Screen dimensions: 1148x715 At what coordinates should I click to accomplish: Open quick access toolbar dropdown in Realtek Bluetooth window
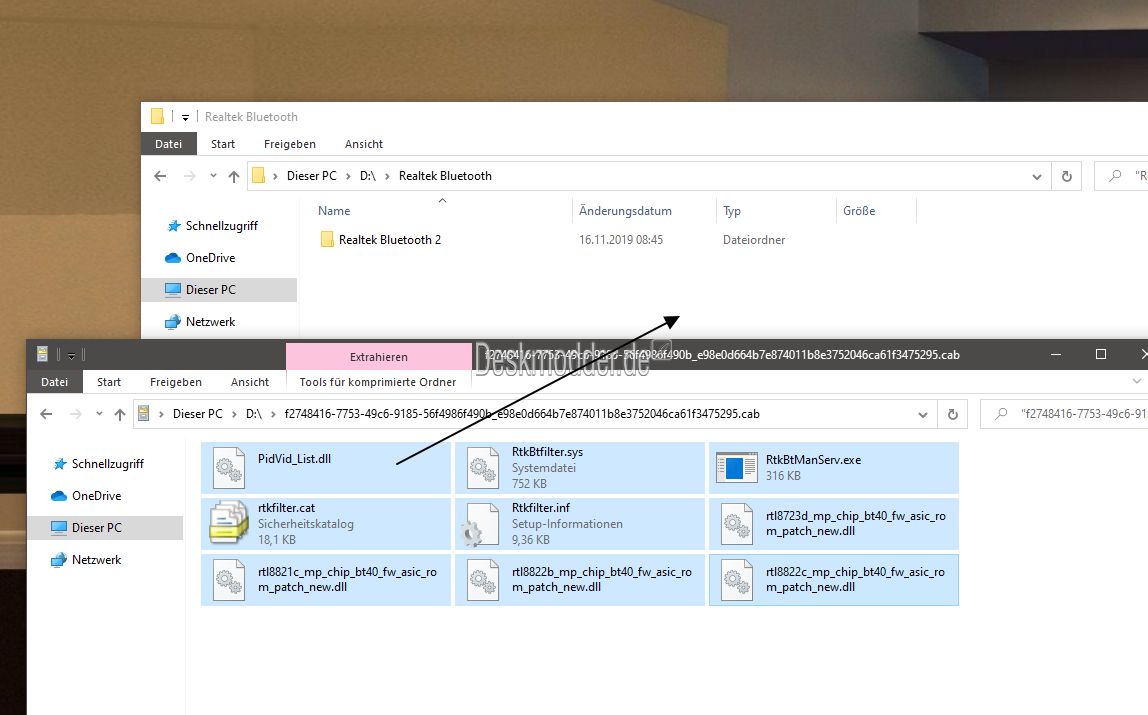[x=185, y=117]
